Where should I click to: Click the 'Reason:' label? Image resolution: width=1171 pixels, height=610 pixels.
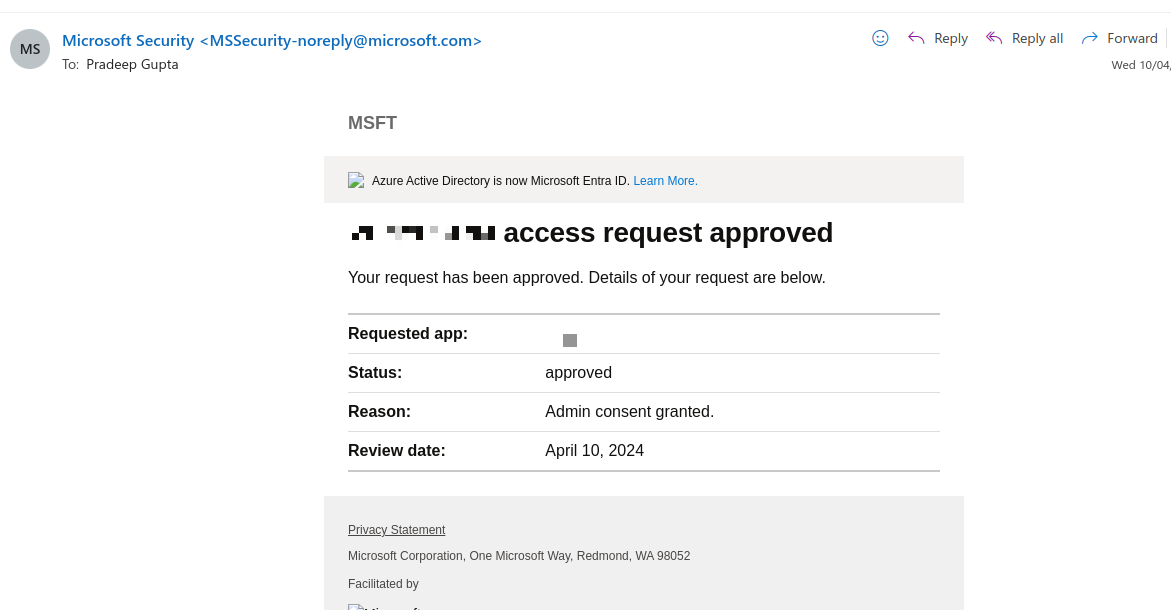click(x=379, y=411)
